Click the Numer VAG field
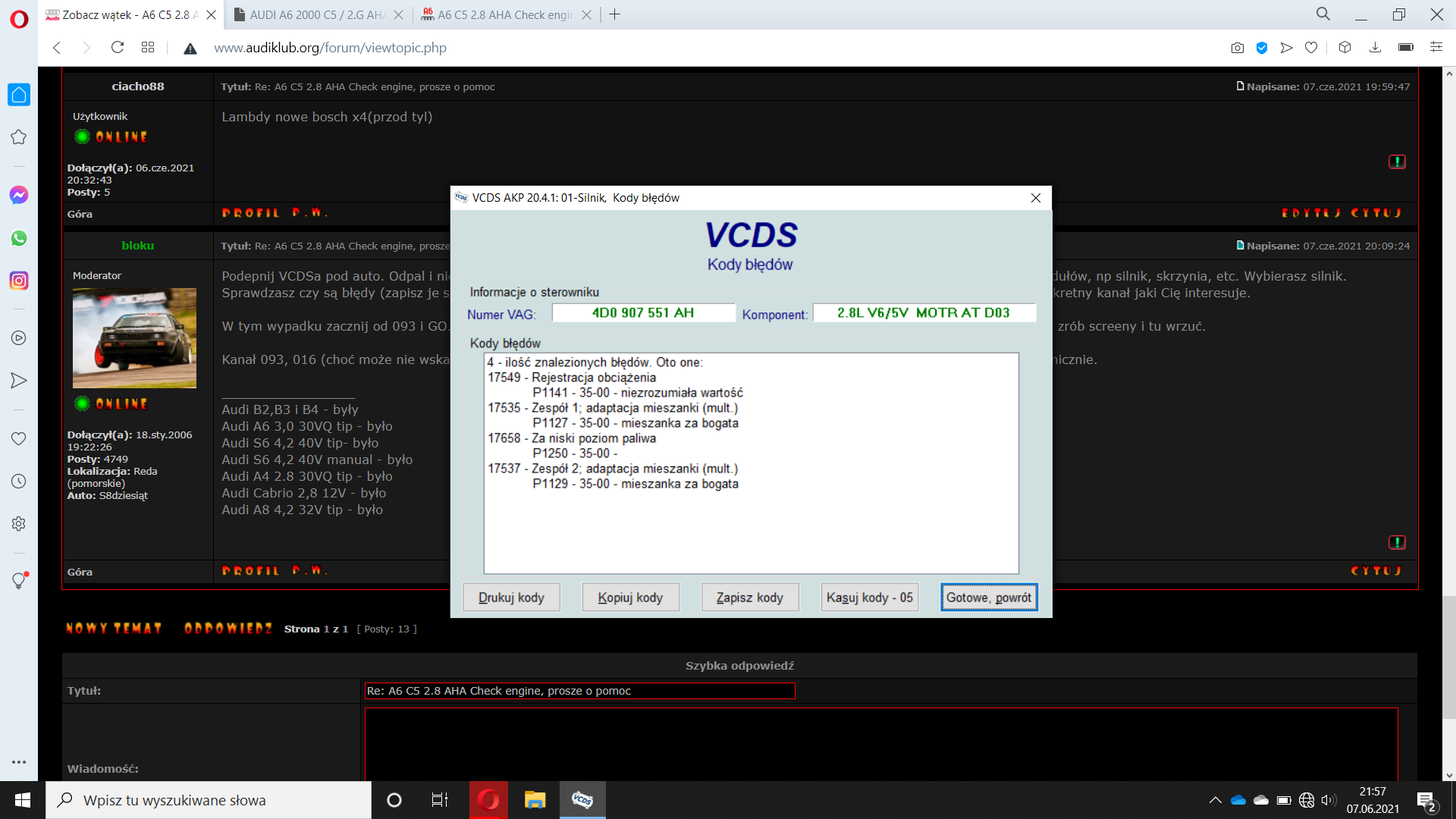The height and width of the screenshot is (819, 1456). [643, 313]
